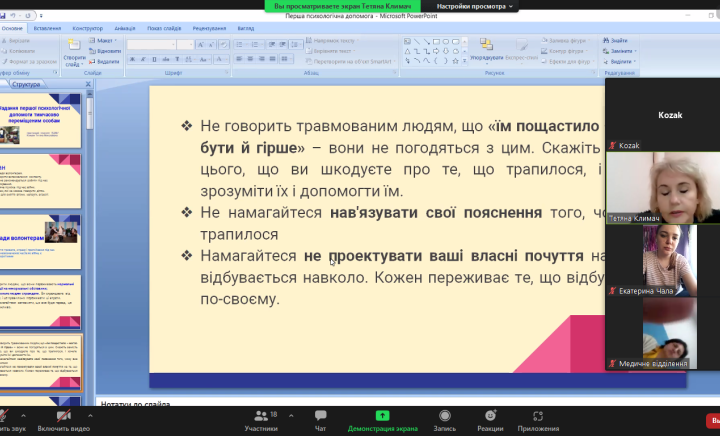Screen dimensions: 720x436
Task: Click Виділити select button
Action: pyautogui.click(x=619, y=61)
